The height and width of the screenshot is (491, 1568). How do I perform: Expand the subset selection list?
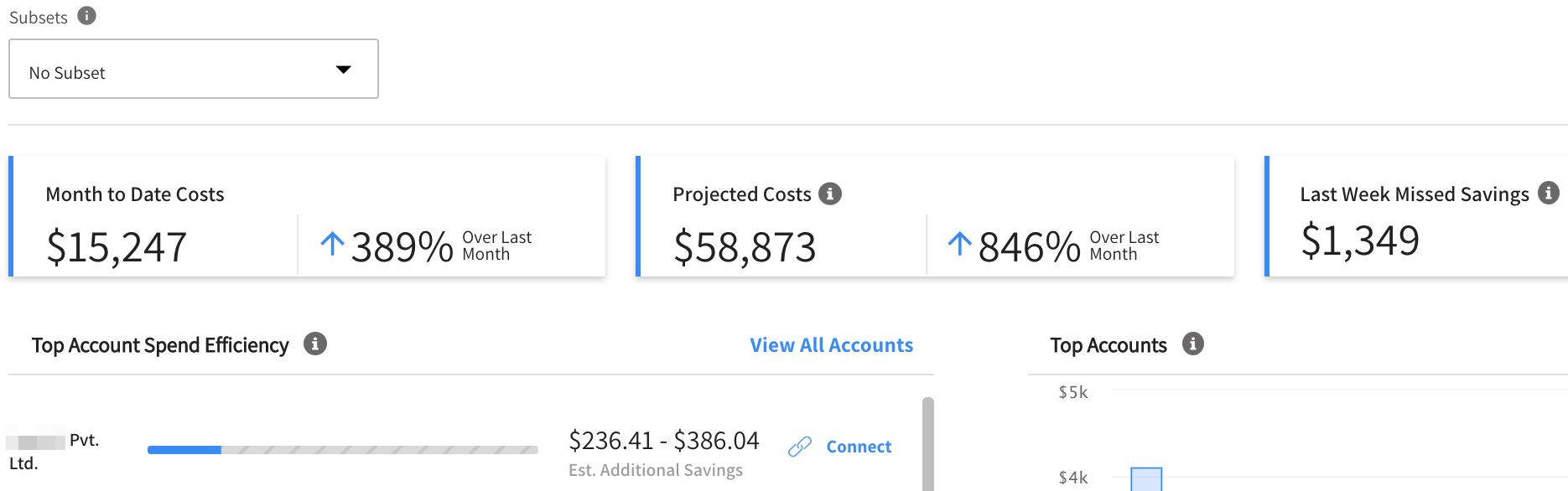(x=193, y=70)
